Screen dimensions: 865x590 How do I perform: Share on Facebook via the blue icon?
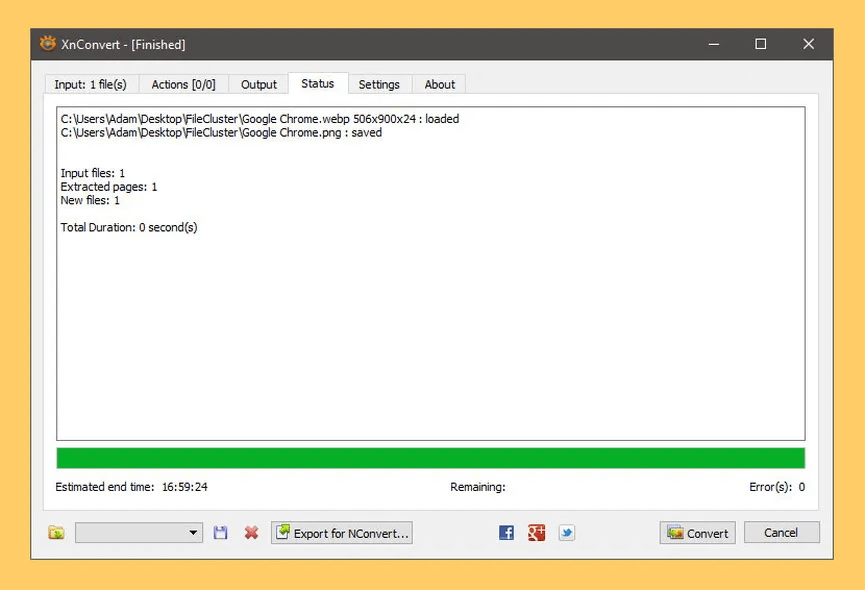tap(506, 532)
